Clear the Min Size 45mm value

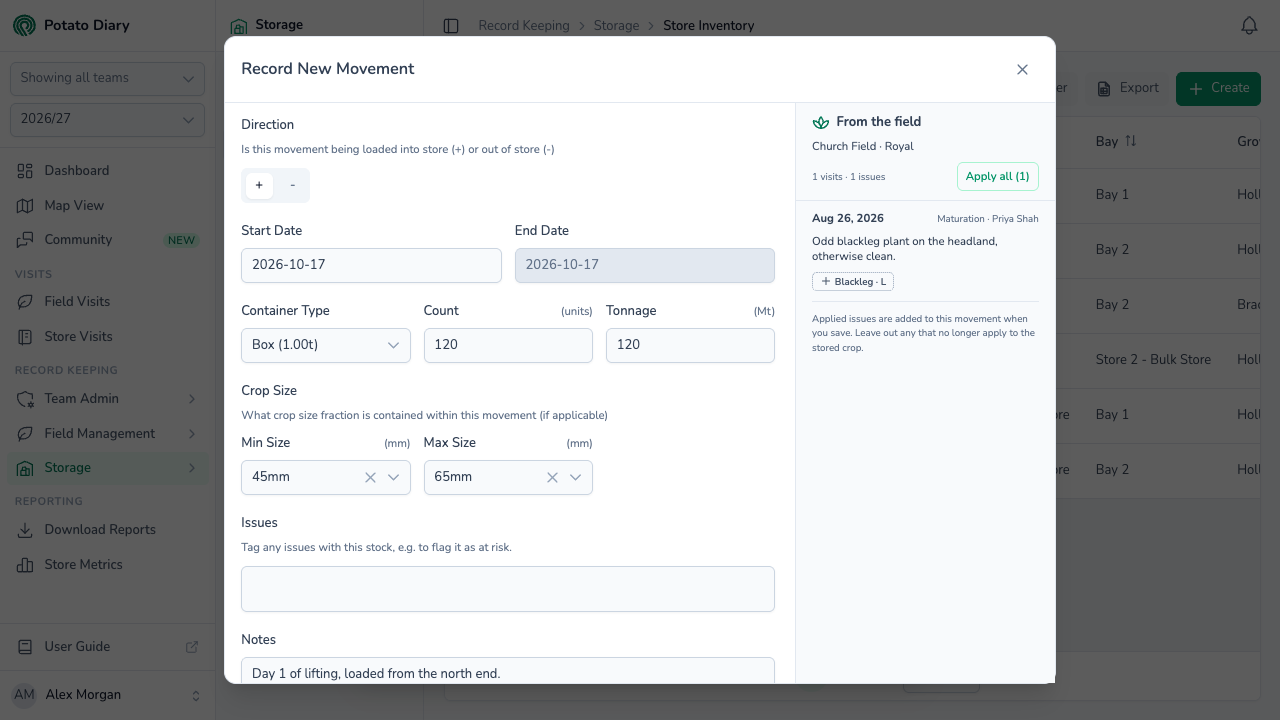pos(370,478)
